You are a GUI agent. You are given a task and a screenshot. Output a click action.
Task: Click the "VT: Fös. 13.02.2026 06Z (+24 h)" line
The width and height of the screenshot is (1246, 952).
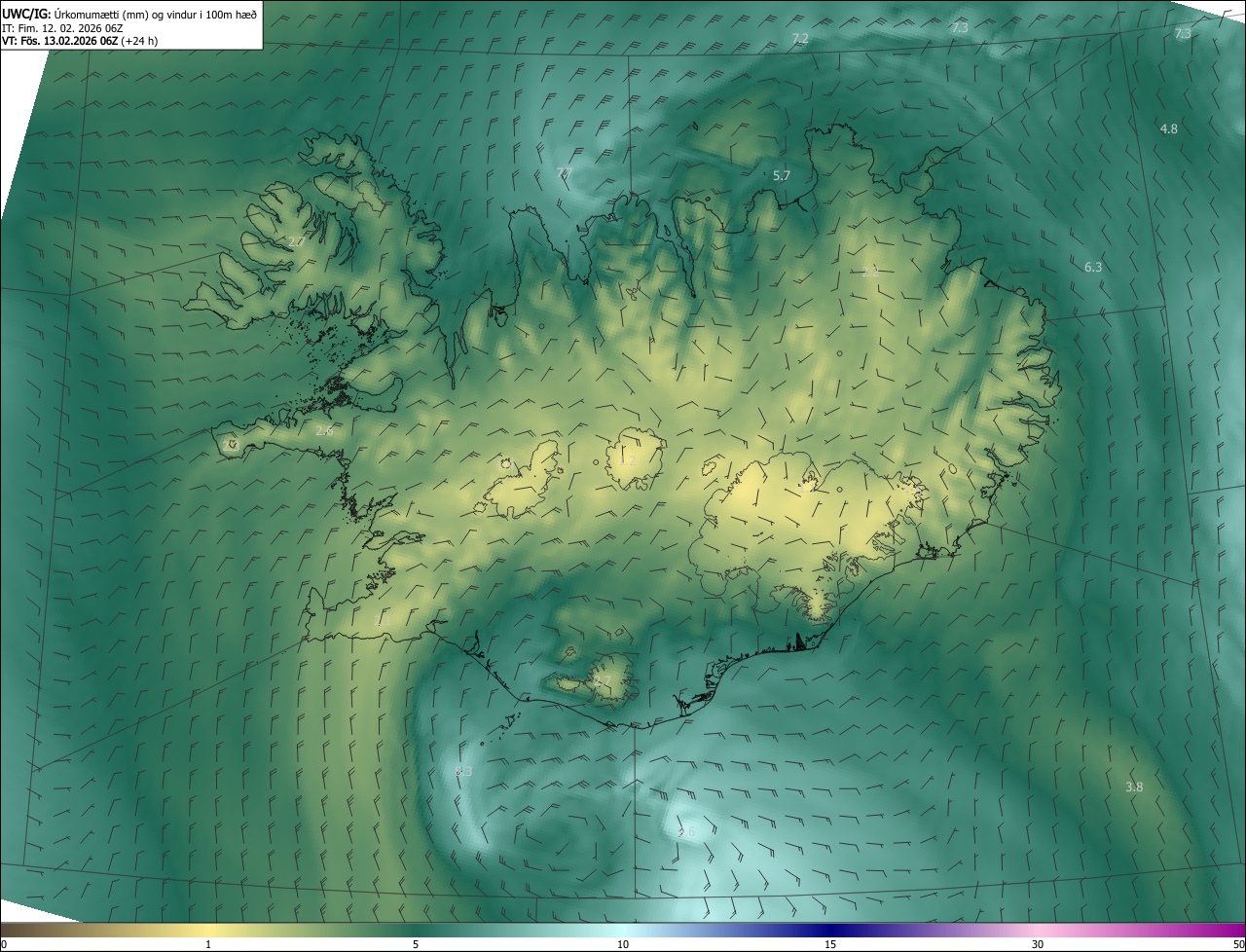80,41
